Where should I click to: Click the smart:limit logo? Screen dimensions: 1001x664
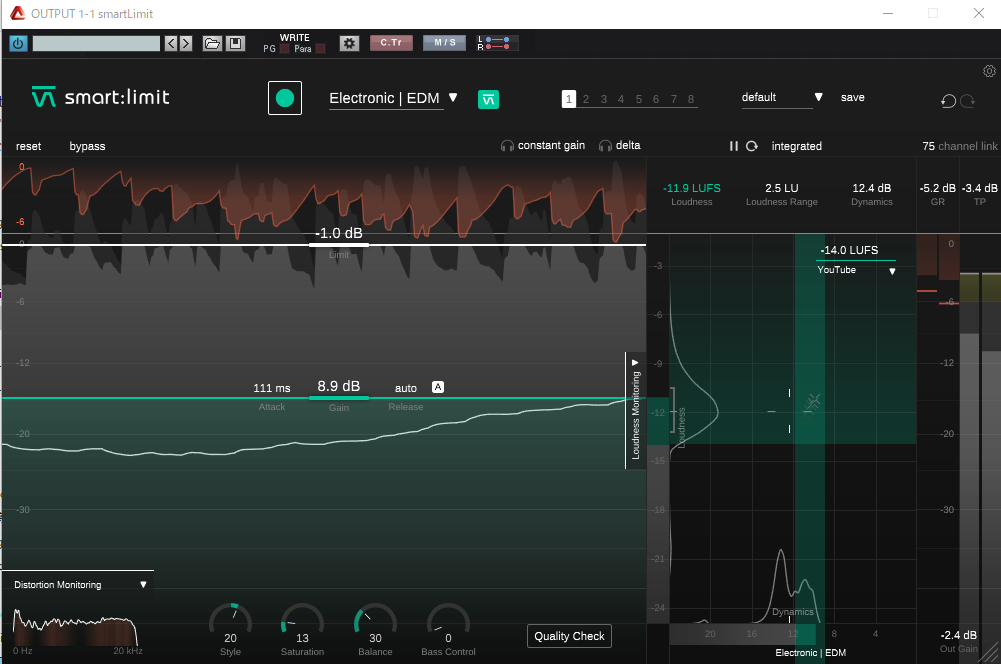[100, 97]
